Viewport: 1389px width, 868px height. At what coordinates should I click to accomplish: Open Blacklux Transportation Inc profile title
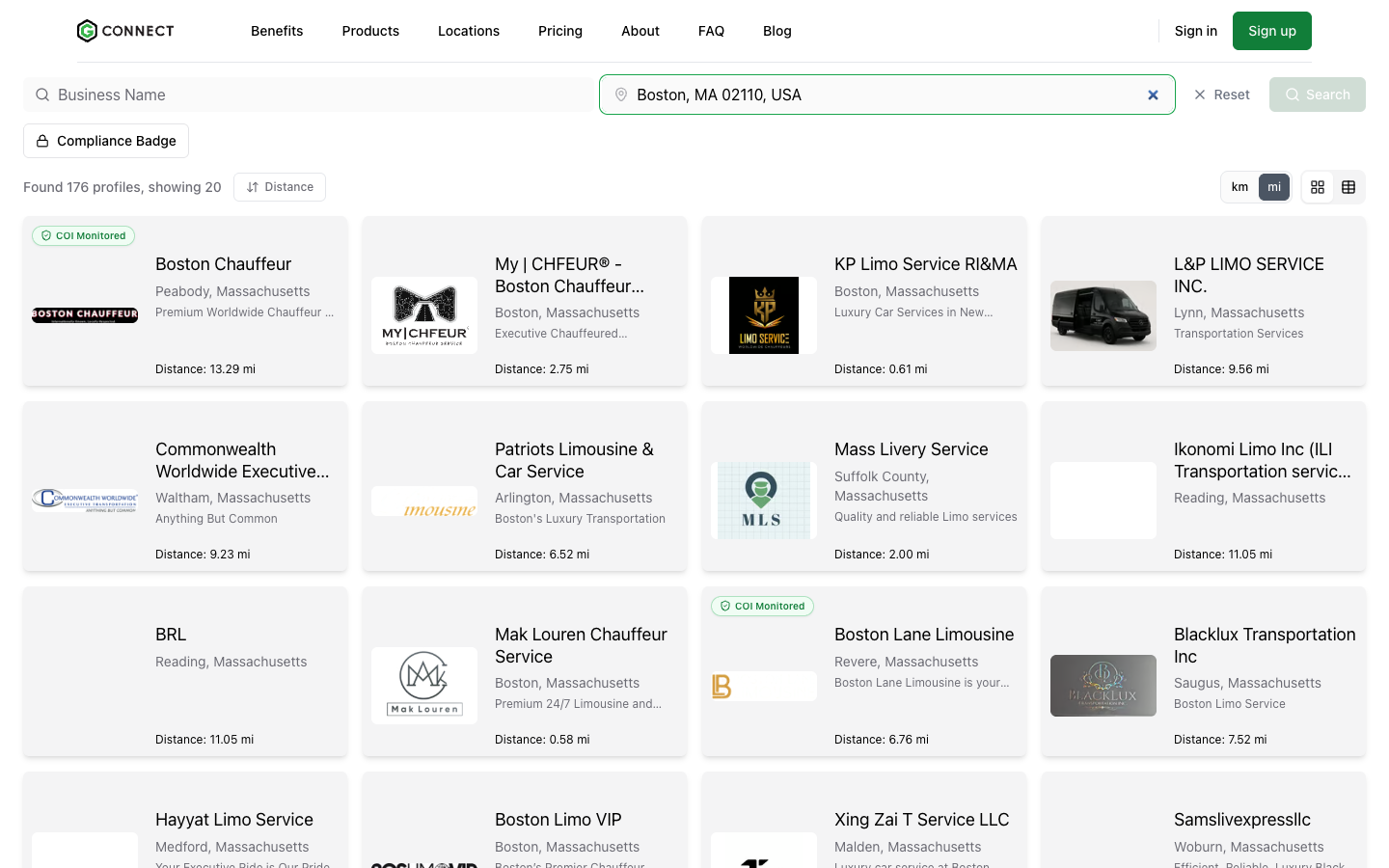[x=1265, y=645]
